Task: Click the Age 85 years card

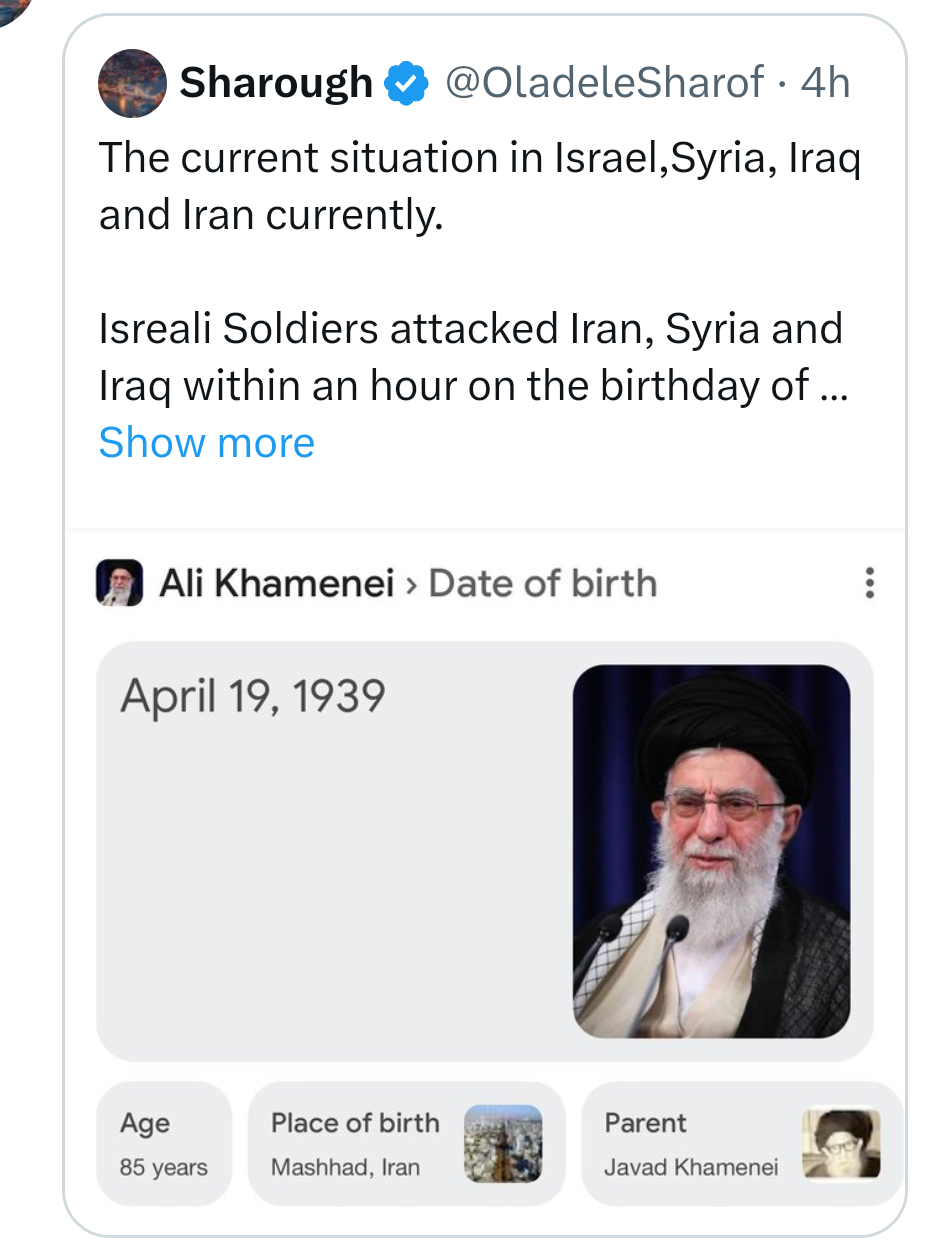Action: 164,1143
